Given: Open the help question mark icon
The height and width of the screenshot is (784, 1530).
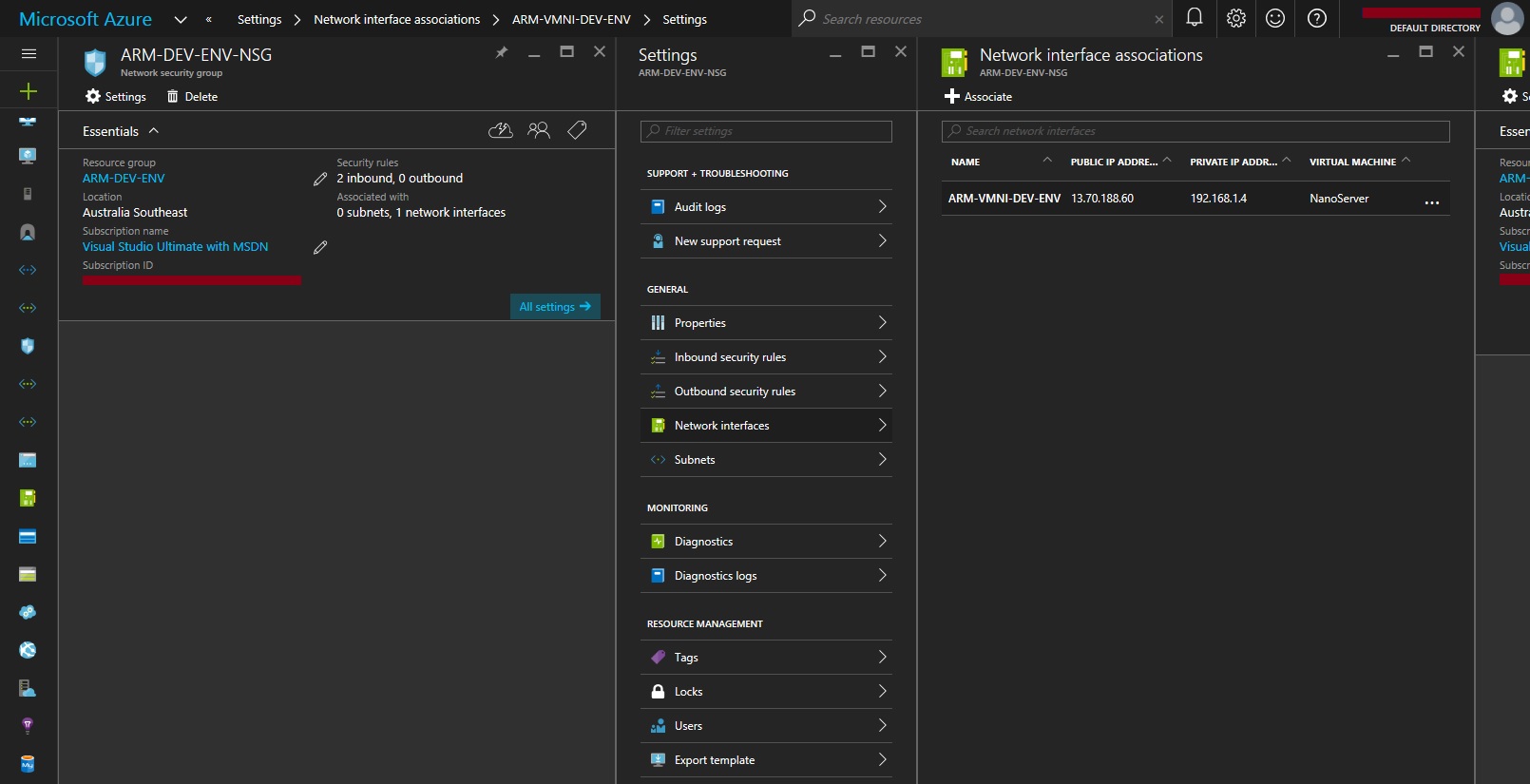Looking at the screenshot, I should [1316, 18].
